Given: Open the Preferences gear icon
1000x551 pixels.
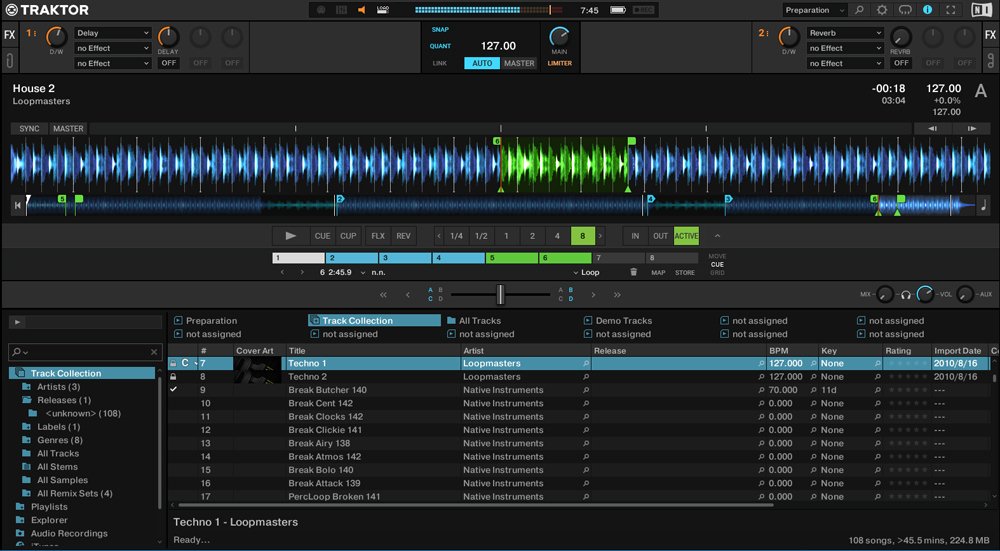Looking at the screenshot, I should (882, 10).
